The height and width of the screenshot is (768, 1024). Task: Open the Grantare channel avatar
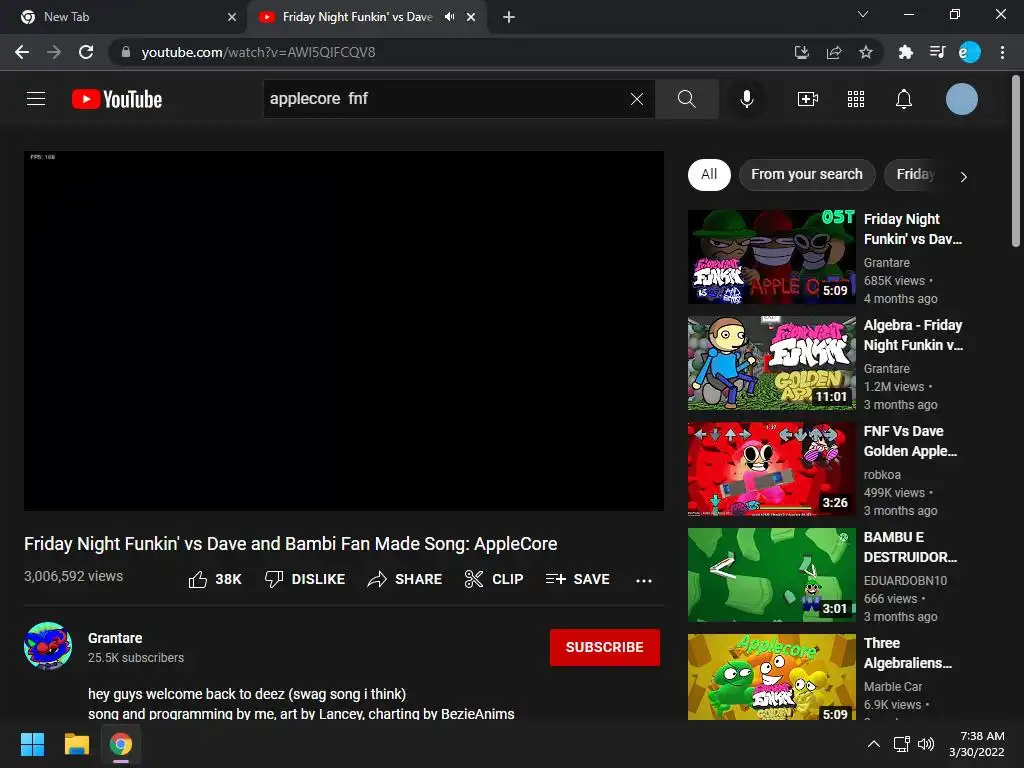point(48,646)
